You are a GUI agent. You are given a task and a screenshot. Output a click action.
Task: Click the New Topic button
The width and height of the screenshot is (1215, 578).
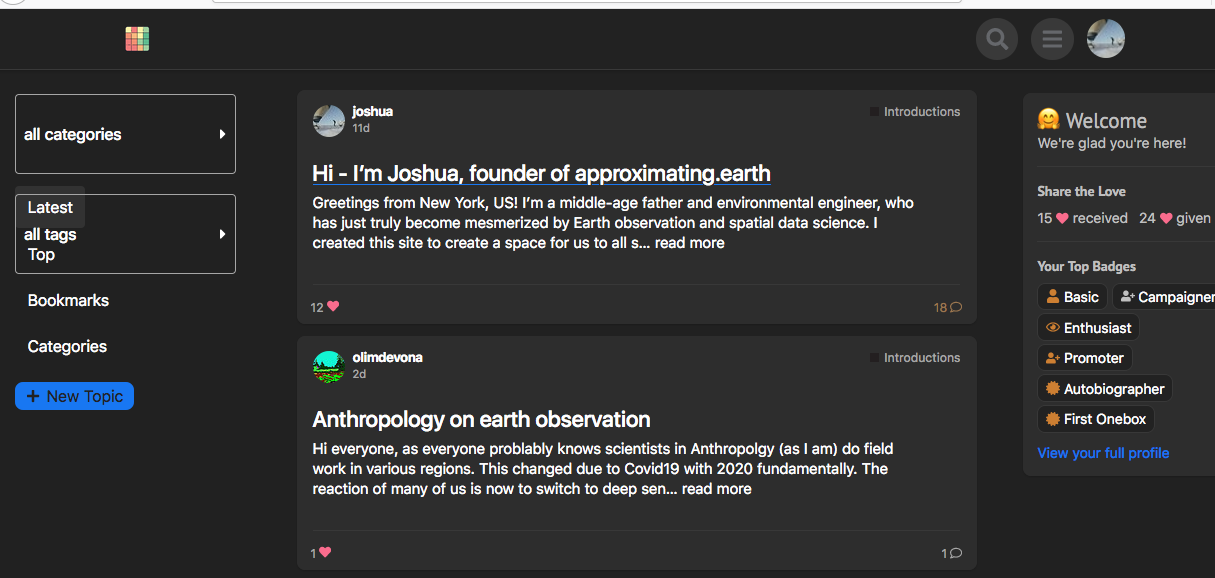point(74,396)
